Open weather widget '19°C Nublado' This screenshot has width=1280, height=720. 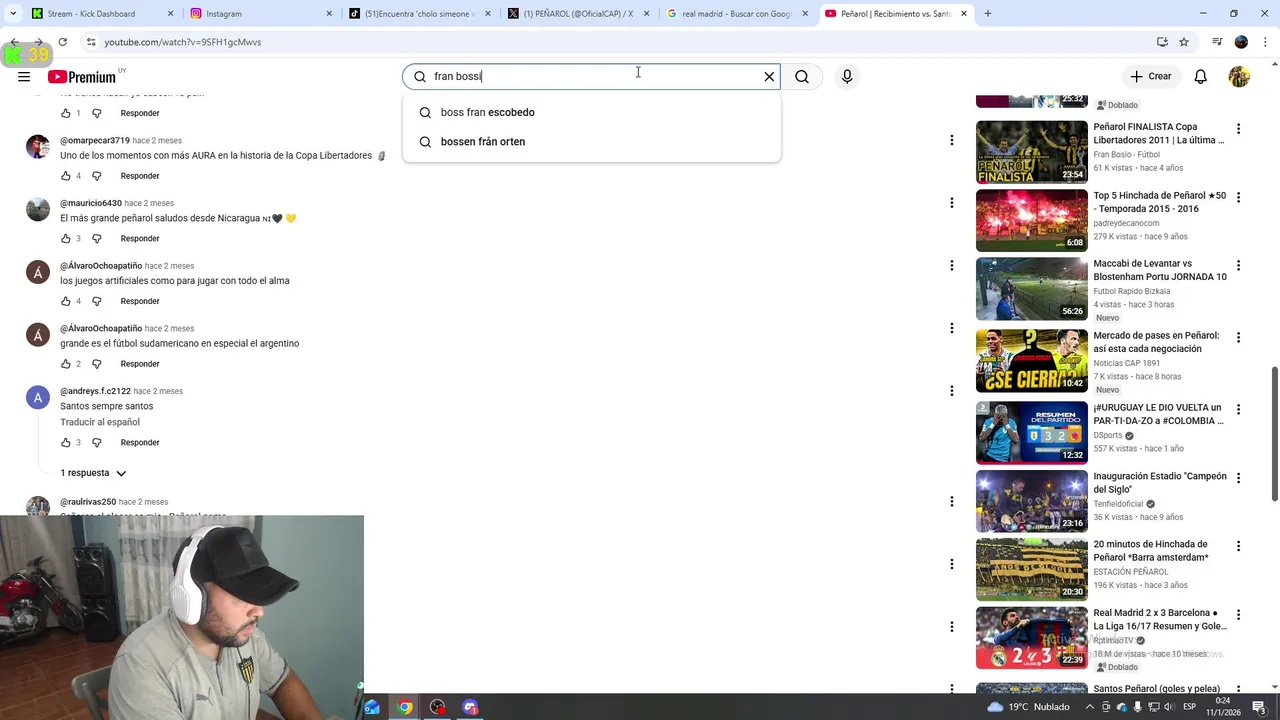[1028, 707]
